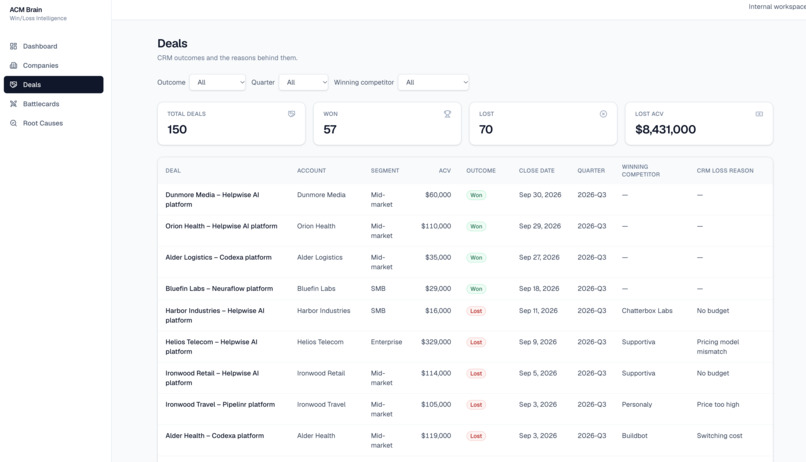Image resolution: width=806 pixels, height=462 pixels.
Task: Open the Ironwood Travel – Pipelinr platform deal
Action: tap(220, 404)
